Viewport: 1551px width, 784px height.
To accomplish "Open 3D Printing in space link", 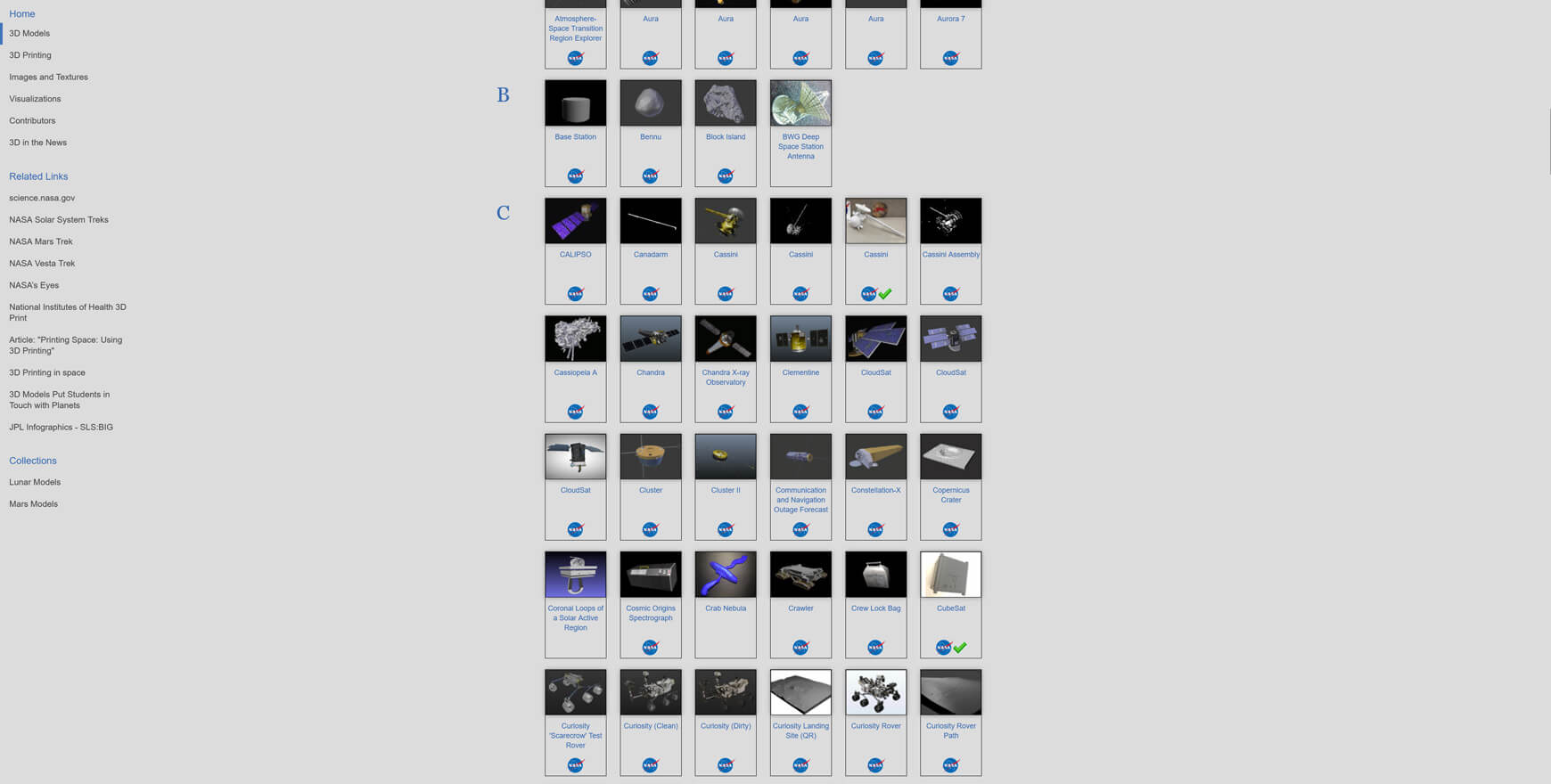I will click(x=47, y=372).
